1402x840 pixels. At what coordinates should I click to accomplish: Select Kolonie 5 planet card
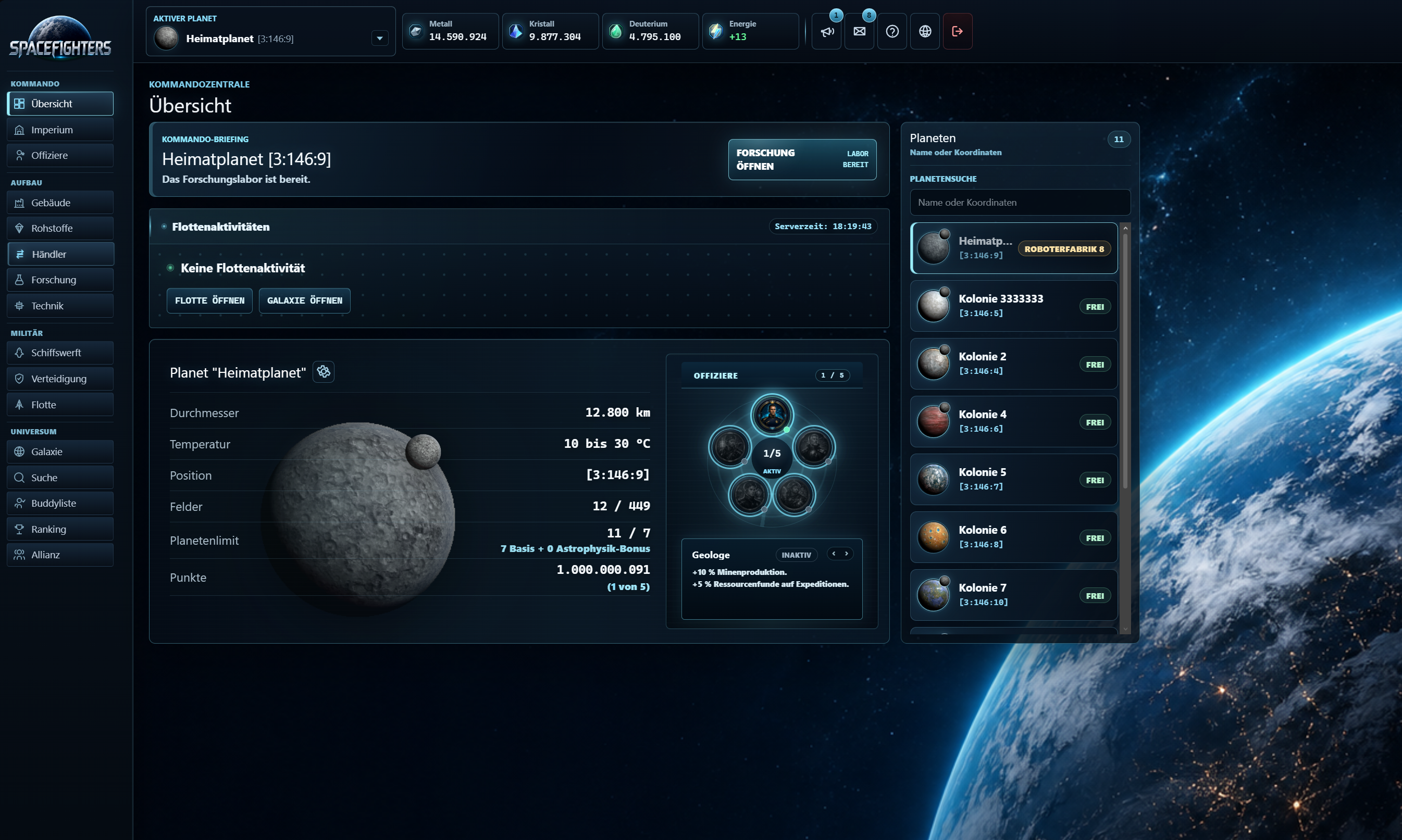pyautogui.click(x=1013, y=480)
